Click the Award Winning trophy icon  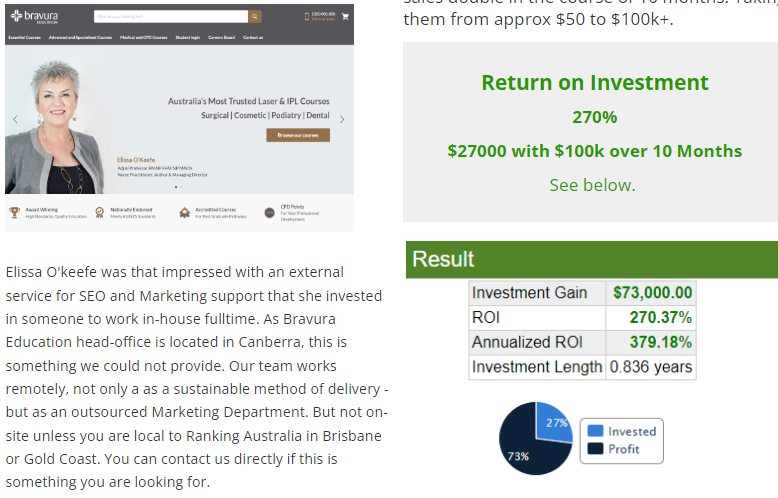tap(14, 212)
